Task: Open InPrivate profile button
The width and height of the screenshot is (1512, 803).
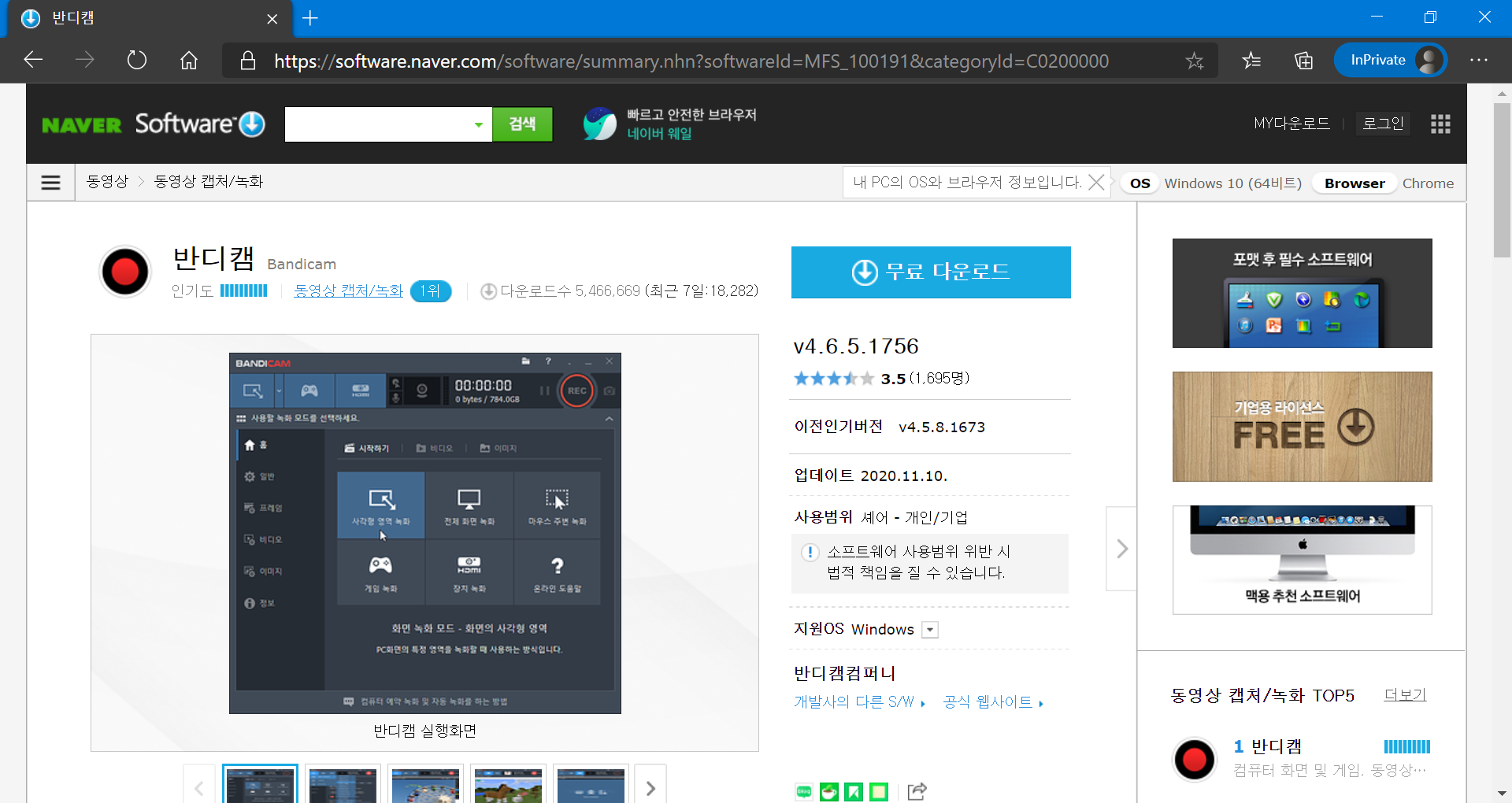Action: pyautogui.click(x=1391, y=60)
